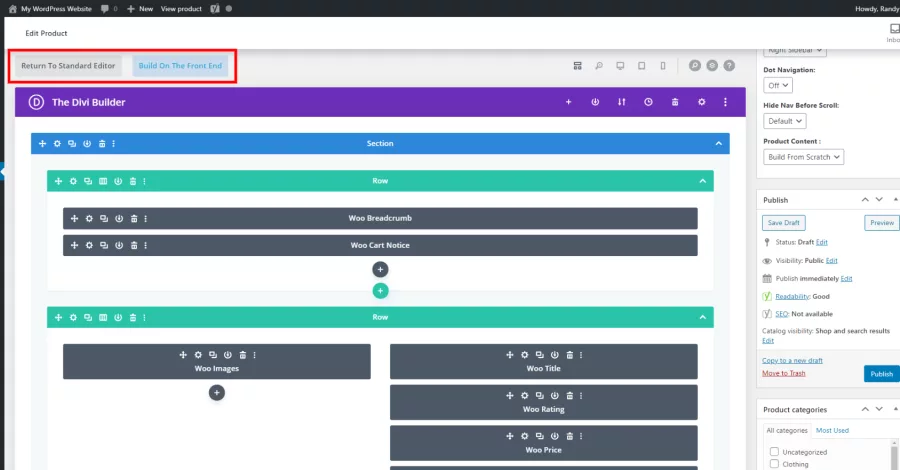Open the round help question icon
The height and width of the screenshot is (470, 900).
point(729,65)
